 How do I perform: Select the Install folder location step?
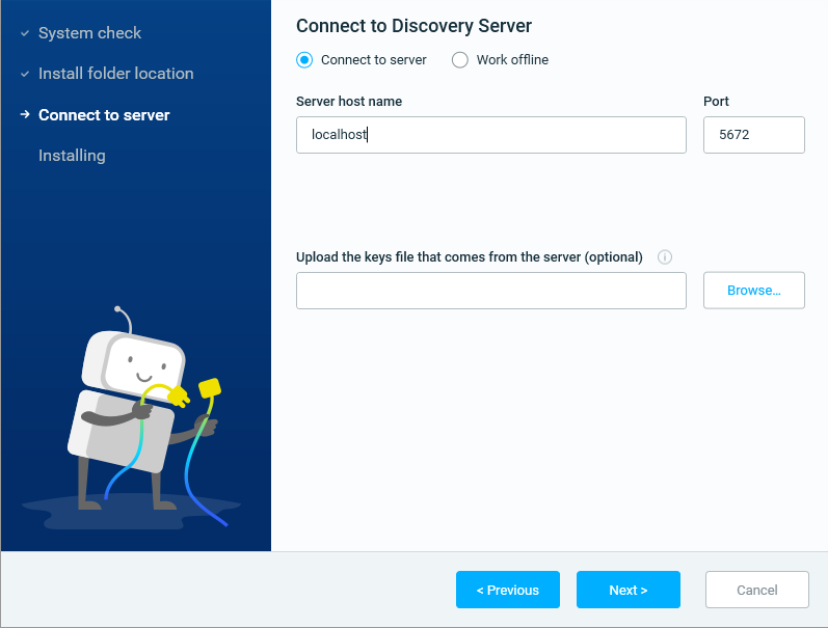(x=116, y=73)
